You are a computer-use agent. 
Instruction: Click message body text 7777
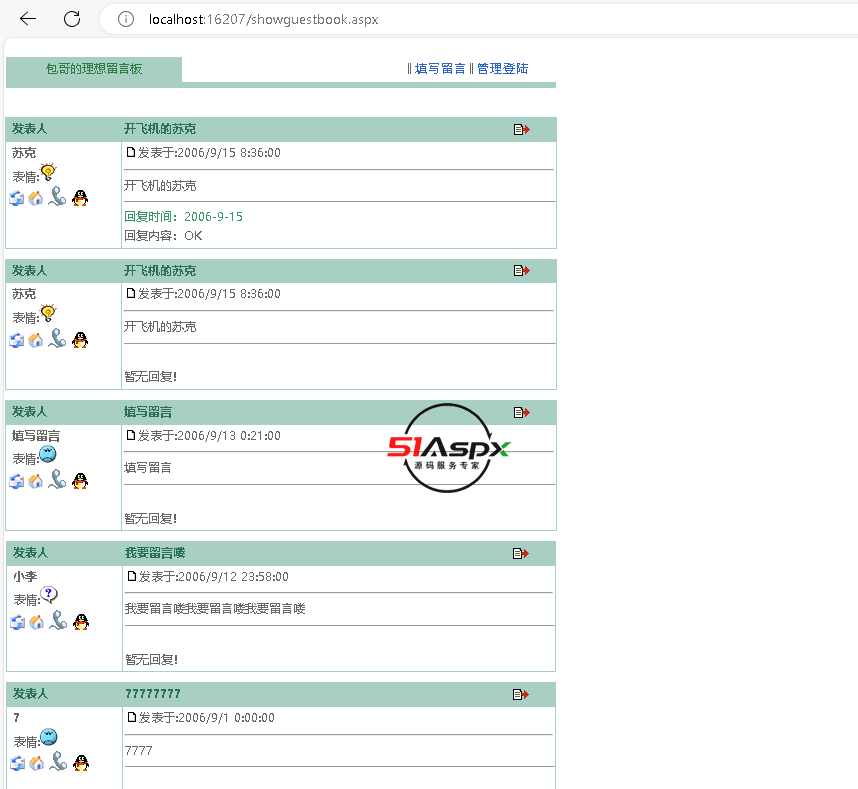click(138, 751)
